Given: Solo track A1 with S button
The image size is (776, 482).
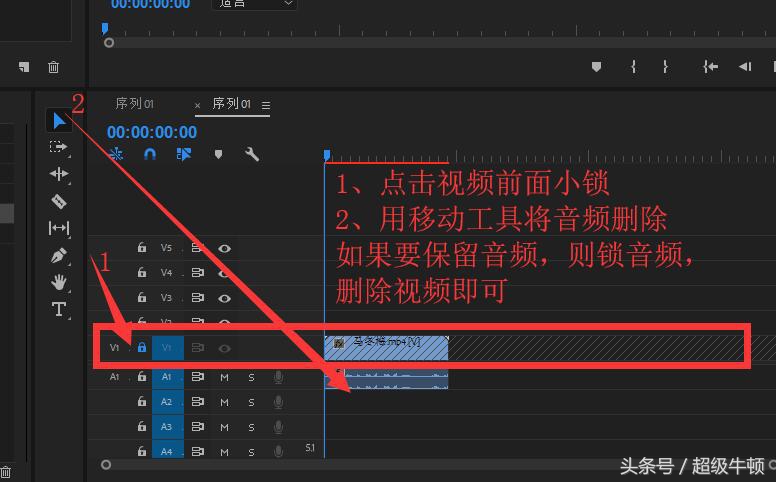Looking at the screenshot, I should pyautogui.click(x=251, y=378).
